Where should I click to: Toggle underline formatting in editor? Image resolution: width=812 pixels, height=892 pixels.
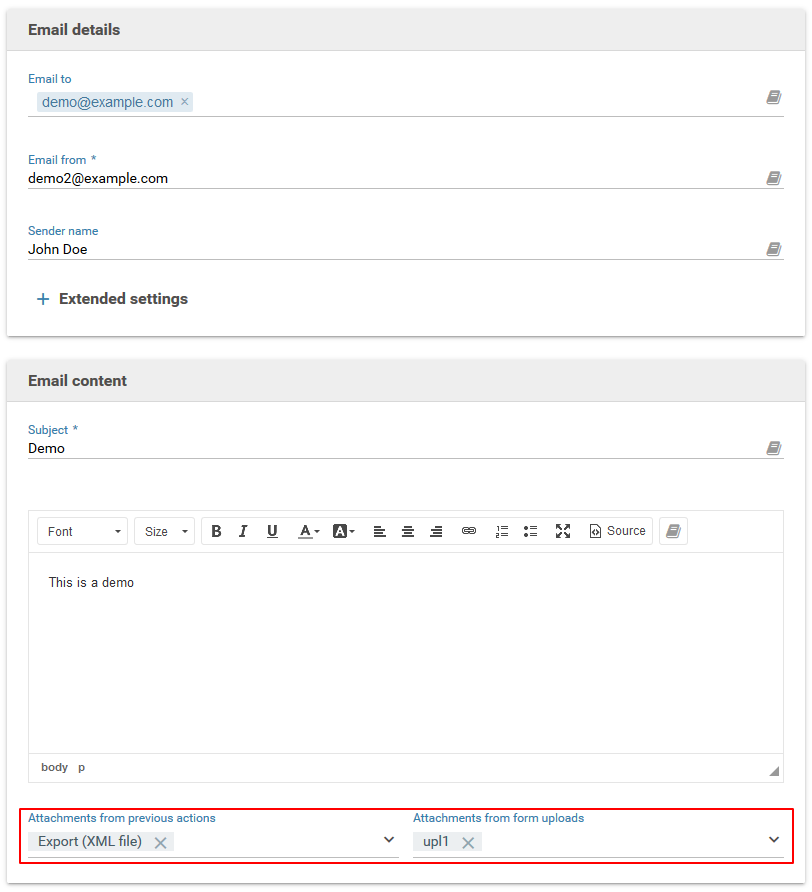[x=272, y=531]
